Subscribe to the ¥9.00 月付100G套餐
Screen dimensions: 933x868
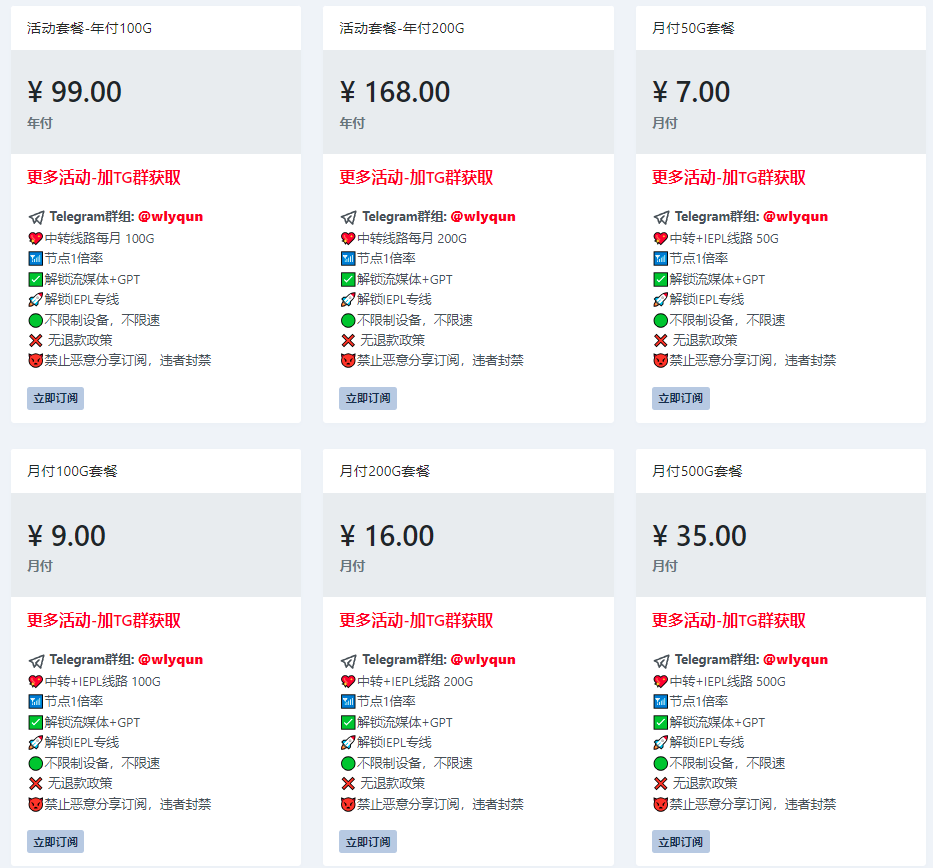(55, 842)
